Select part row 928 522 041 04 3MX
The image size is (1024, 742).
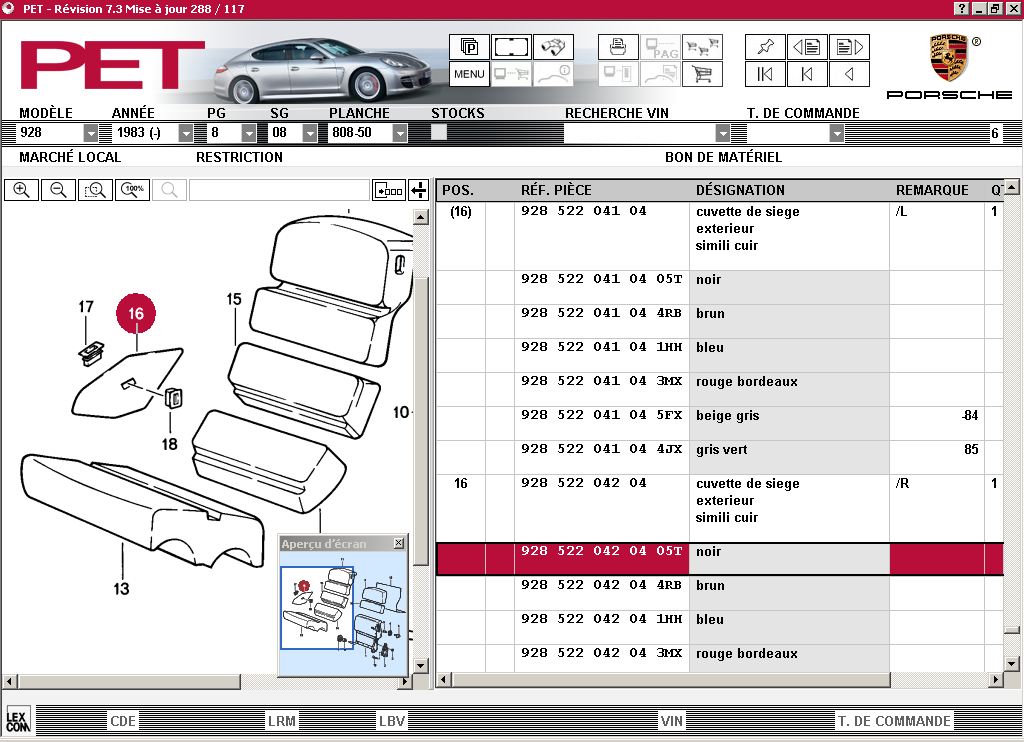tap(720, 389)
